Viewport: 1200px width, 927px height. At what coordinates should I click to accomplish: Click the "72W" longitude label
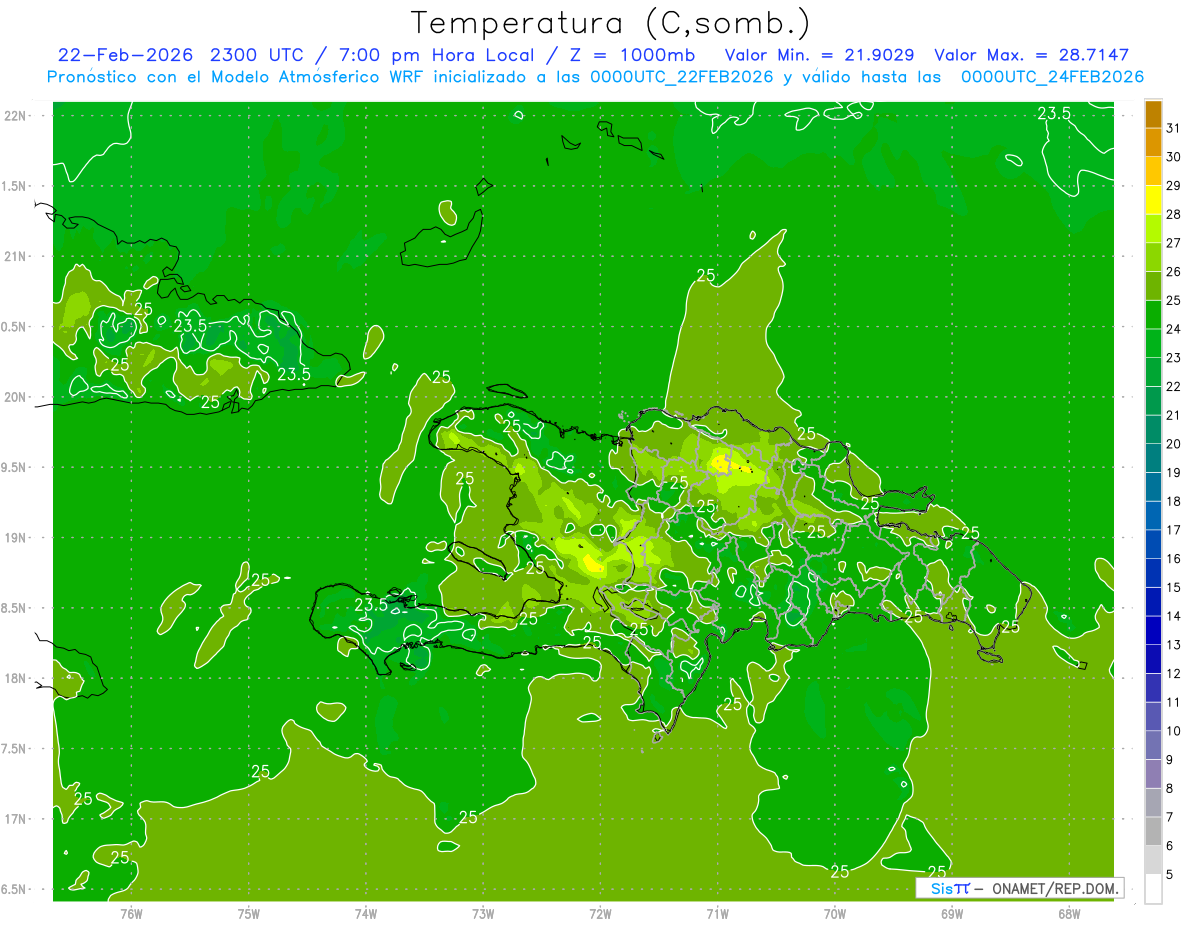[600, 913]
